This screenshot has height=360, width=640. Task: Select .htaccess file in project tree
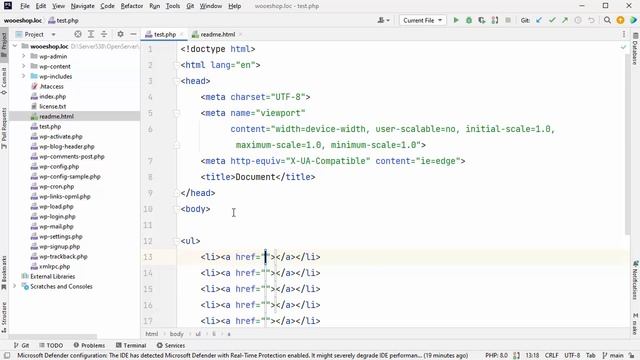pos(51,87)
